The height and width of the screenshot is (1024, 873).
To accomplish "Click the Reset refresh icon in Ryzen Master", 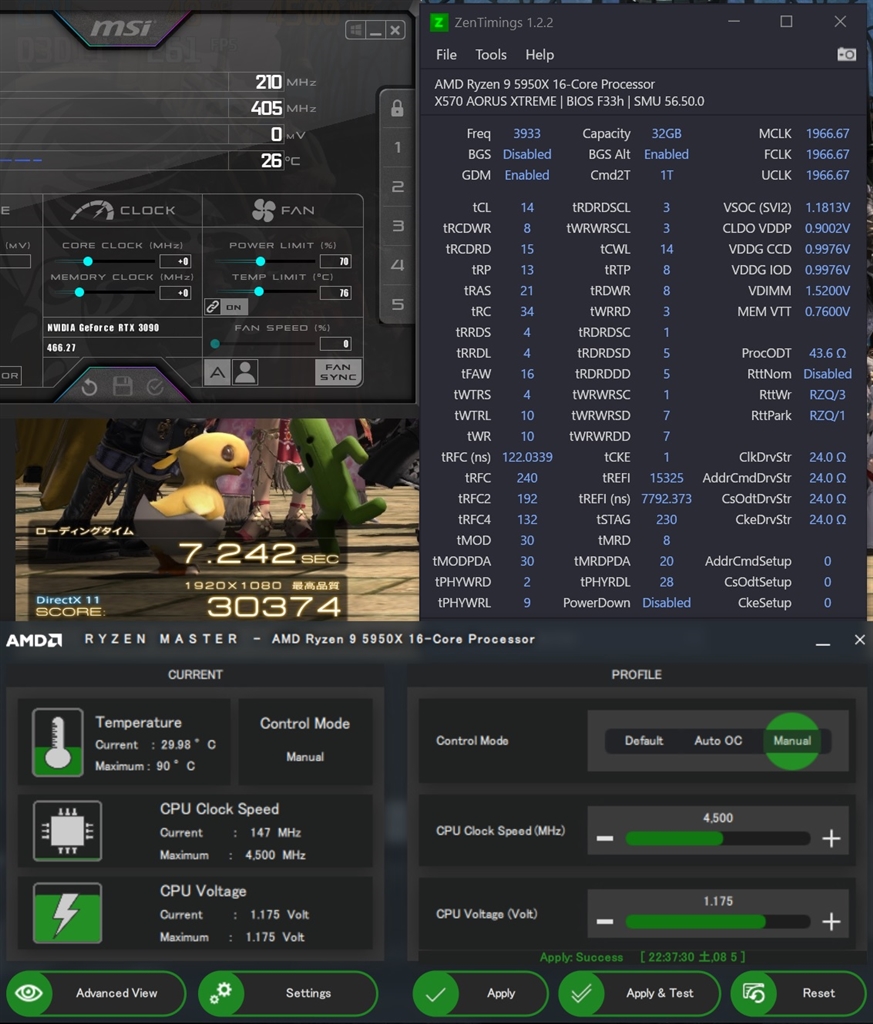I will tap(753, 993).
